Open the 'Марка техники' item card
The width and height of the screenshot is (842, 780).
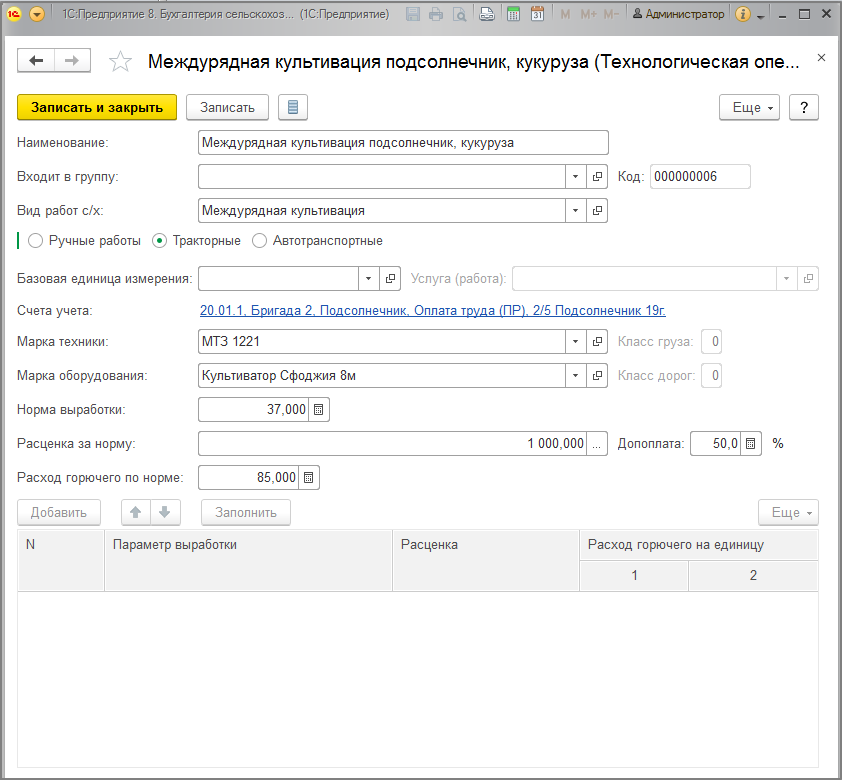pos(597,341)
